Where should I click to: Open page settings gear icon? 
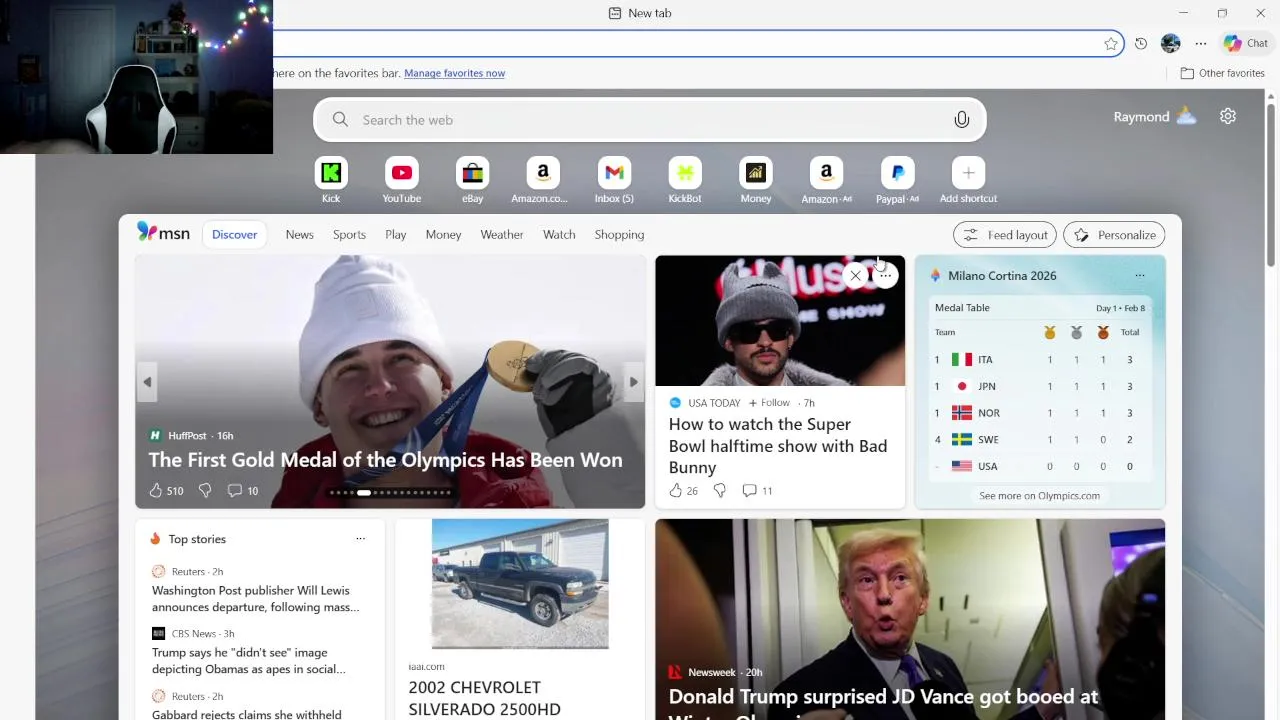pyautogui.click(x=1228, y=116)
